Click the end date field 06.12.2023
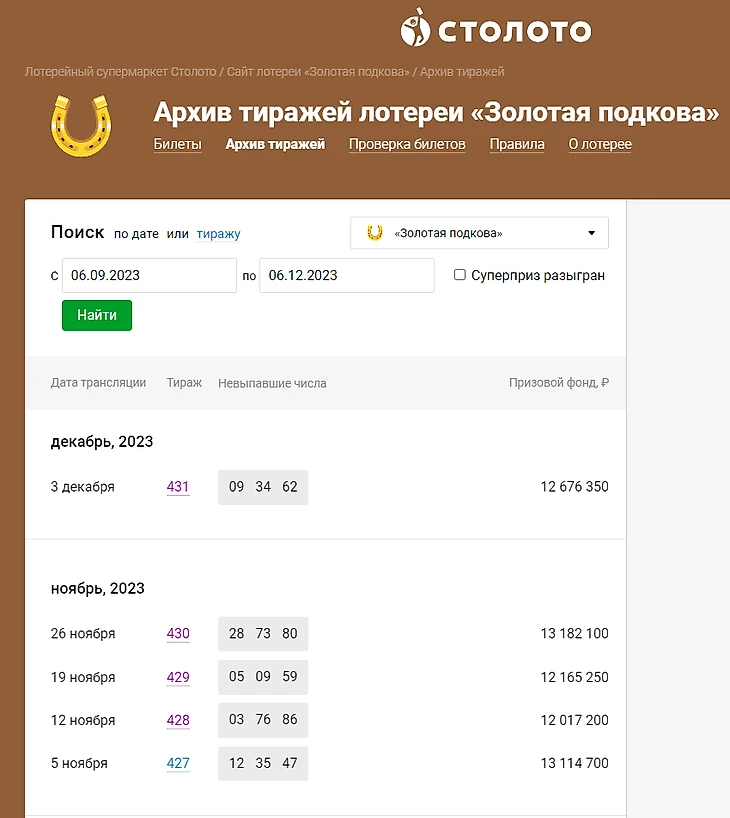 click(x=346, y=276)
